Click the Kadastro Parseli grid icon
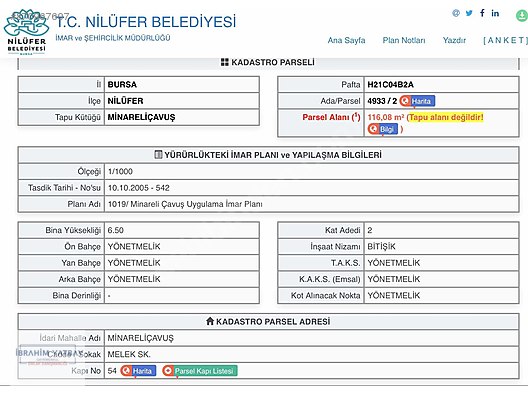The image size is (528, 396). pyautogui.click(x=225, y=62)
